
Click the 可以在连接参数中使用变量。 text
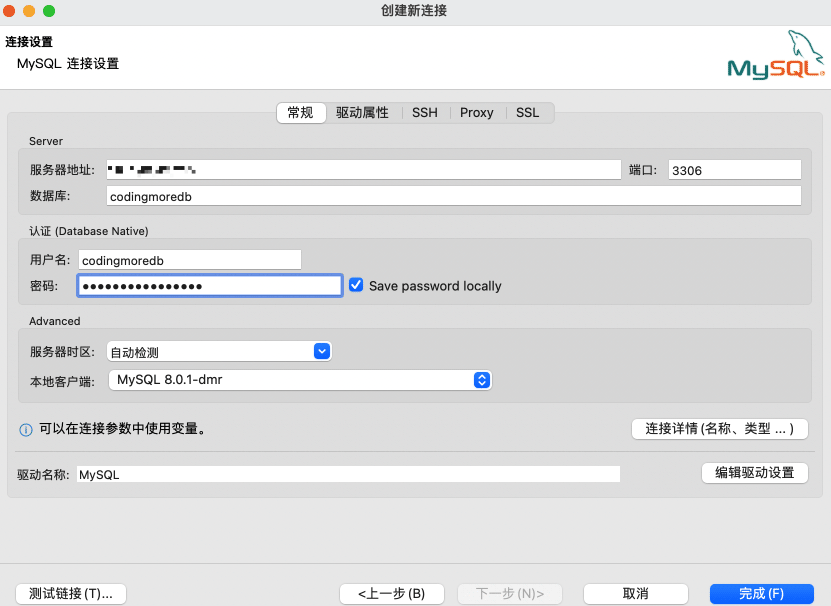point(123,428)
